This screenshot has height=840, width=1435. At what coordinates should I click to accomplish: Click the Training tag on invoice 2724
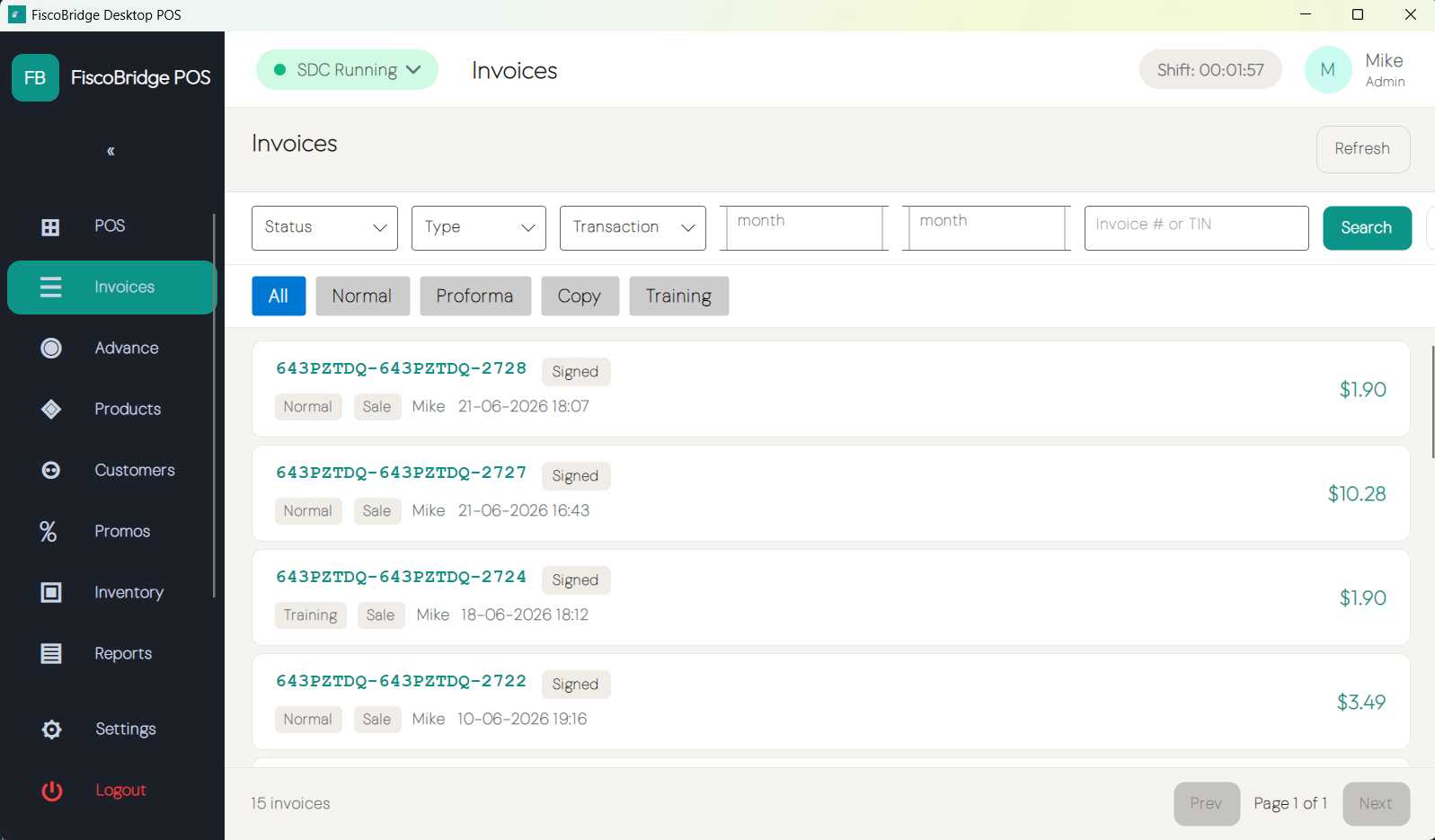coord(311,615)
